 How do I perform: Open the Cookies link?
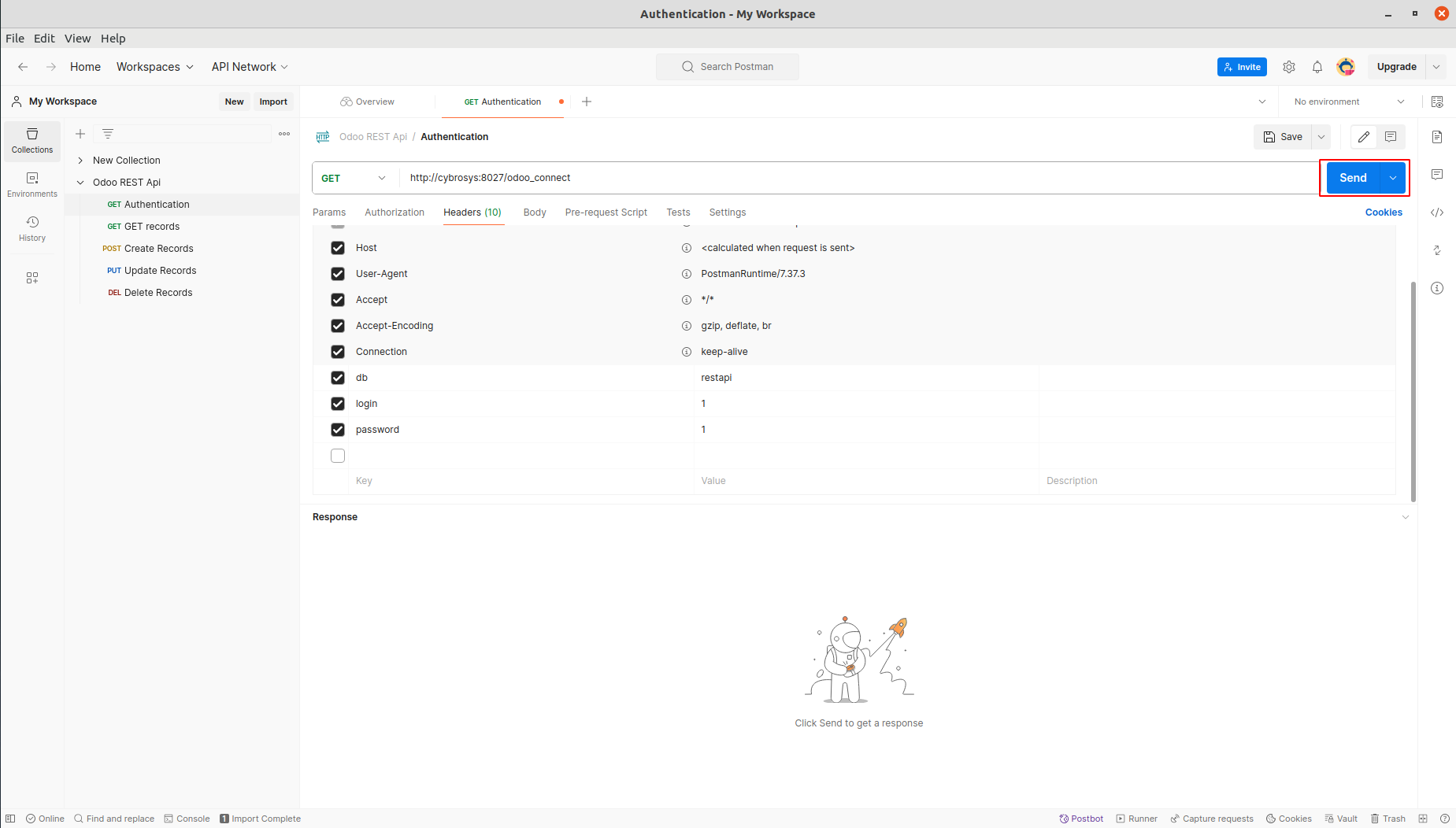coord(1384,213)
